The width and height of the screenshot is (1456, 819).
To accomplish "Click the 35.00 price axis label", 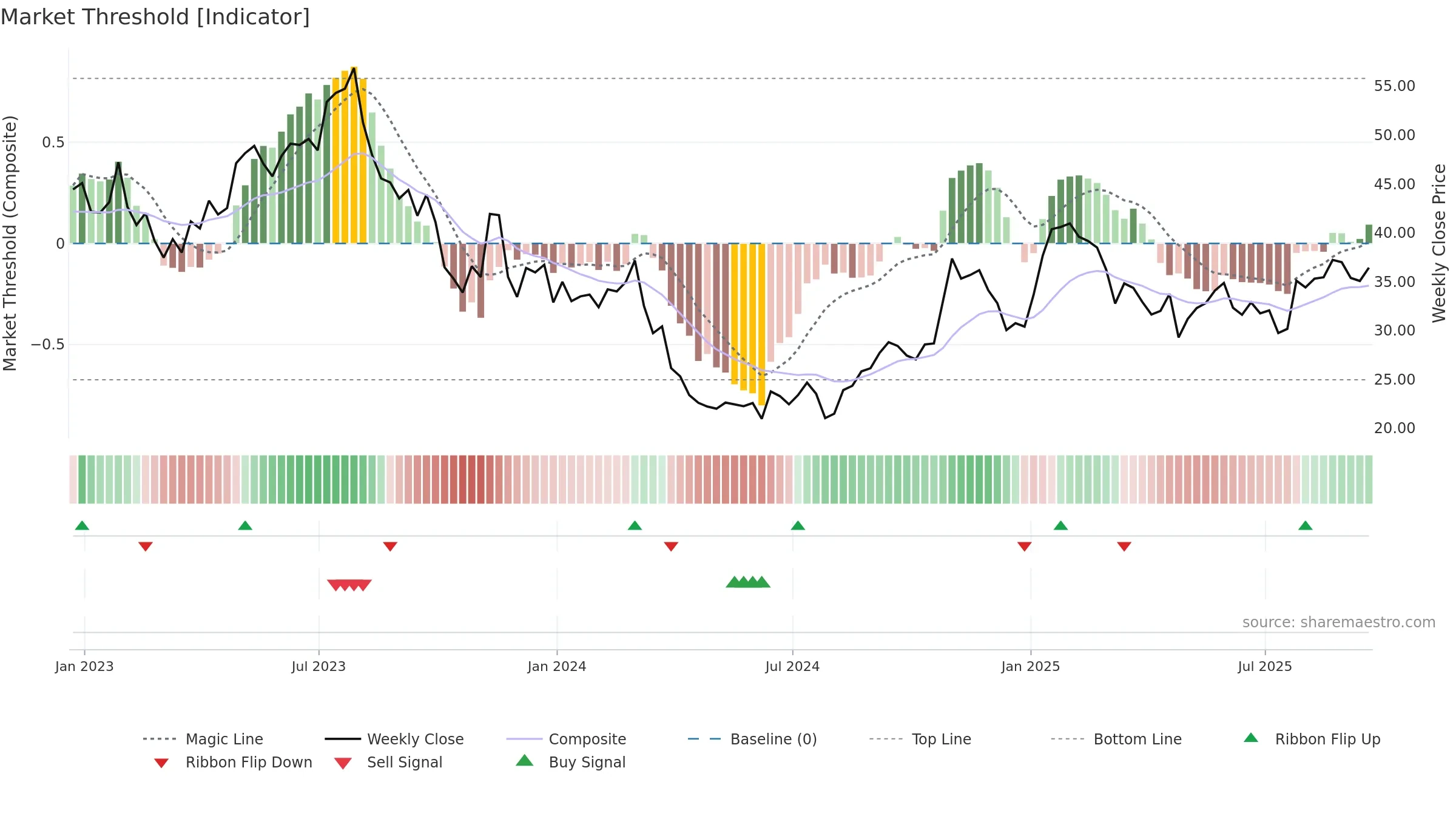I will click(x=1395, y=281).
